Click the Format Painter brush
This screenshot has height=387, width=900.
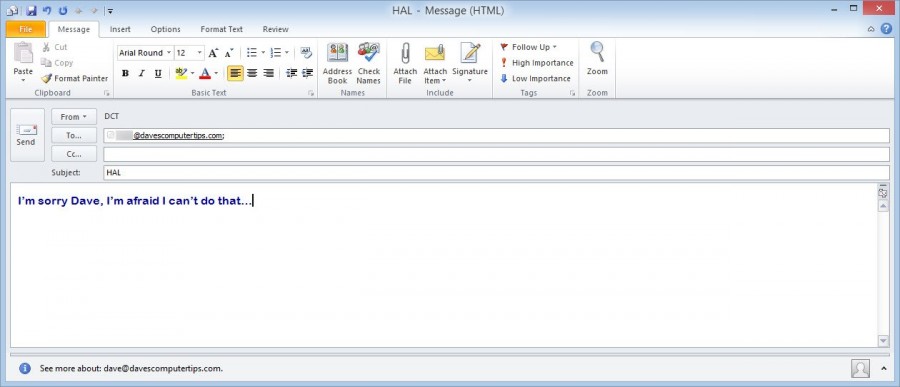tap(75, 79)
